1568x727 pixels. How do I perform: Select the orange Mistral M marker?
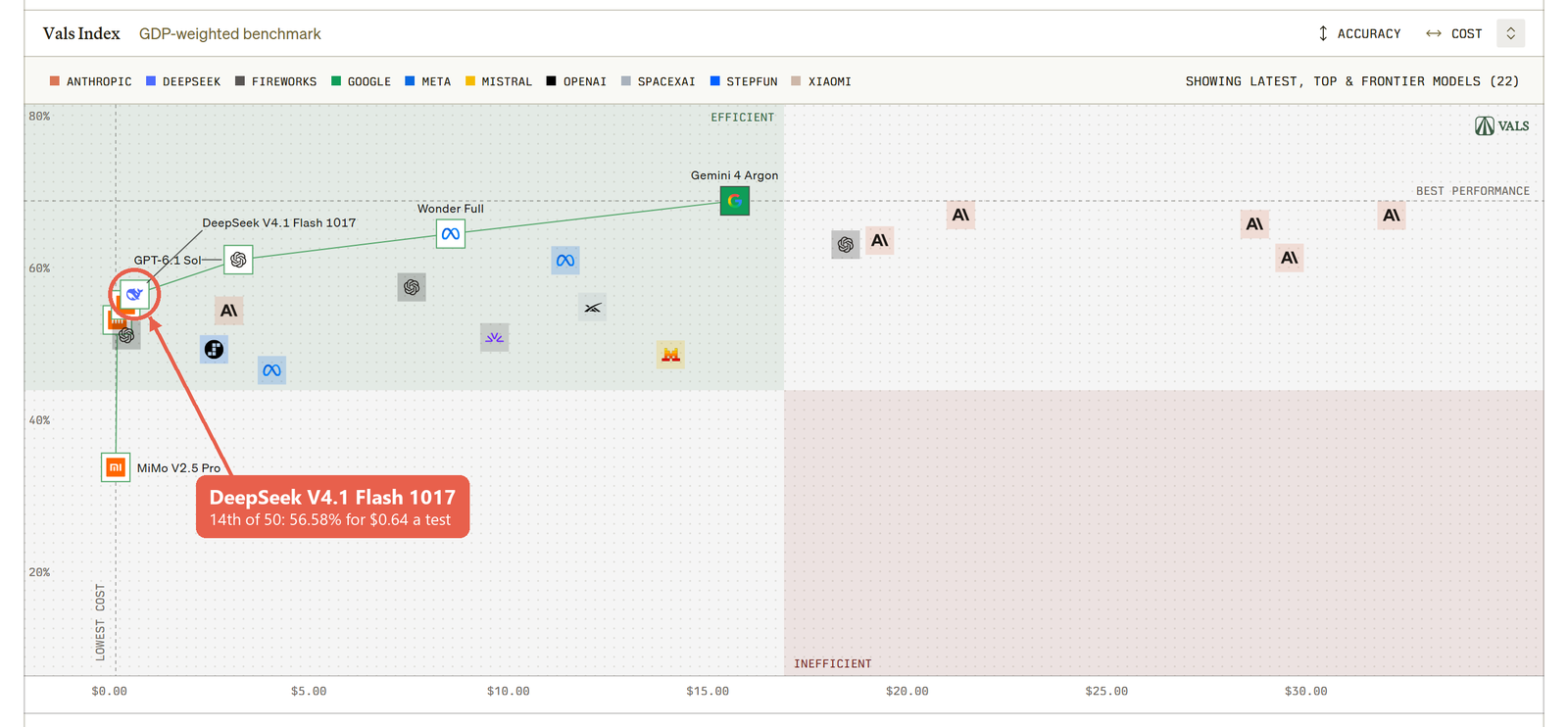coord(670,355)
